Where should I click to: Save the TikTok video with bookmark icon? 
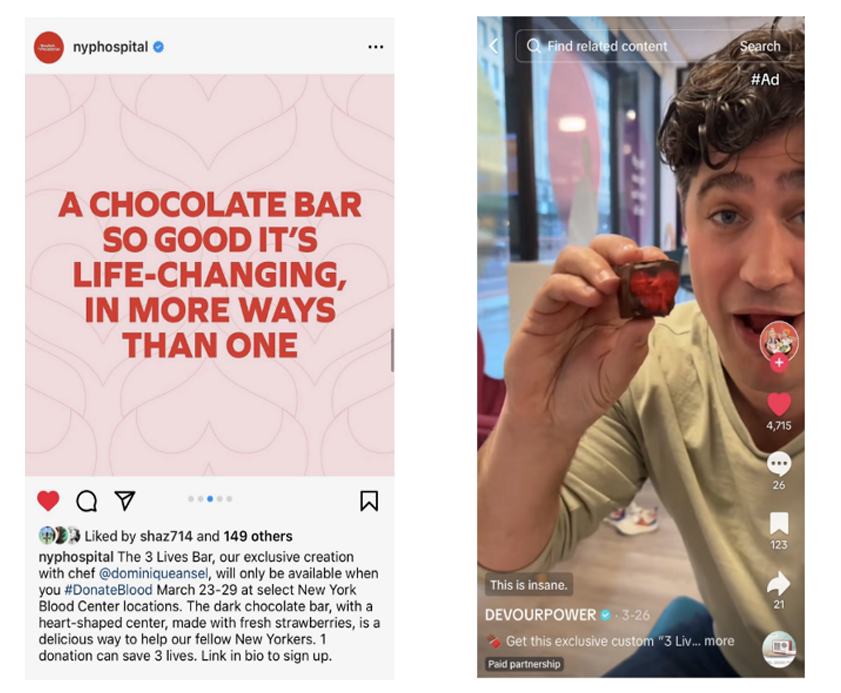779,524
